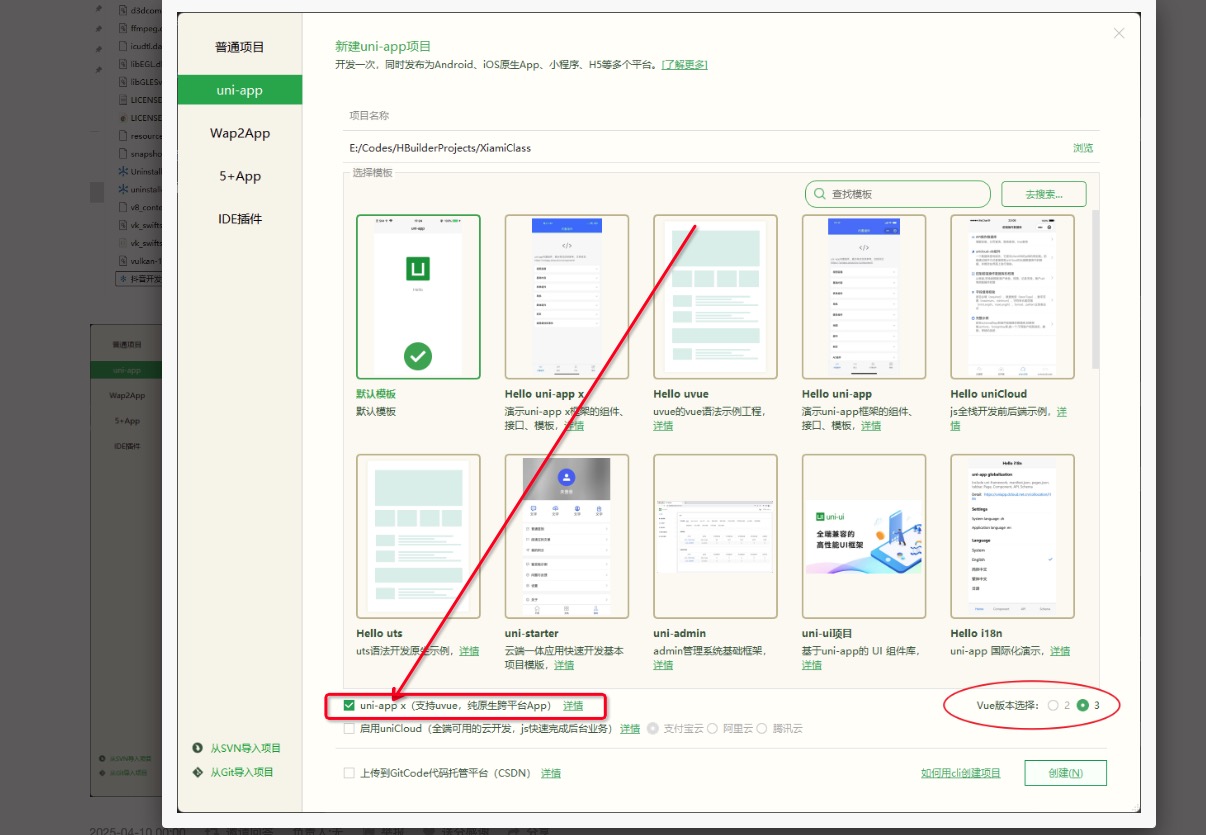Click 浏览 to browse for a folder

click(1083, 148)
